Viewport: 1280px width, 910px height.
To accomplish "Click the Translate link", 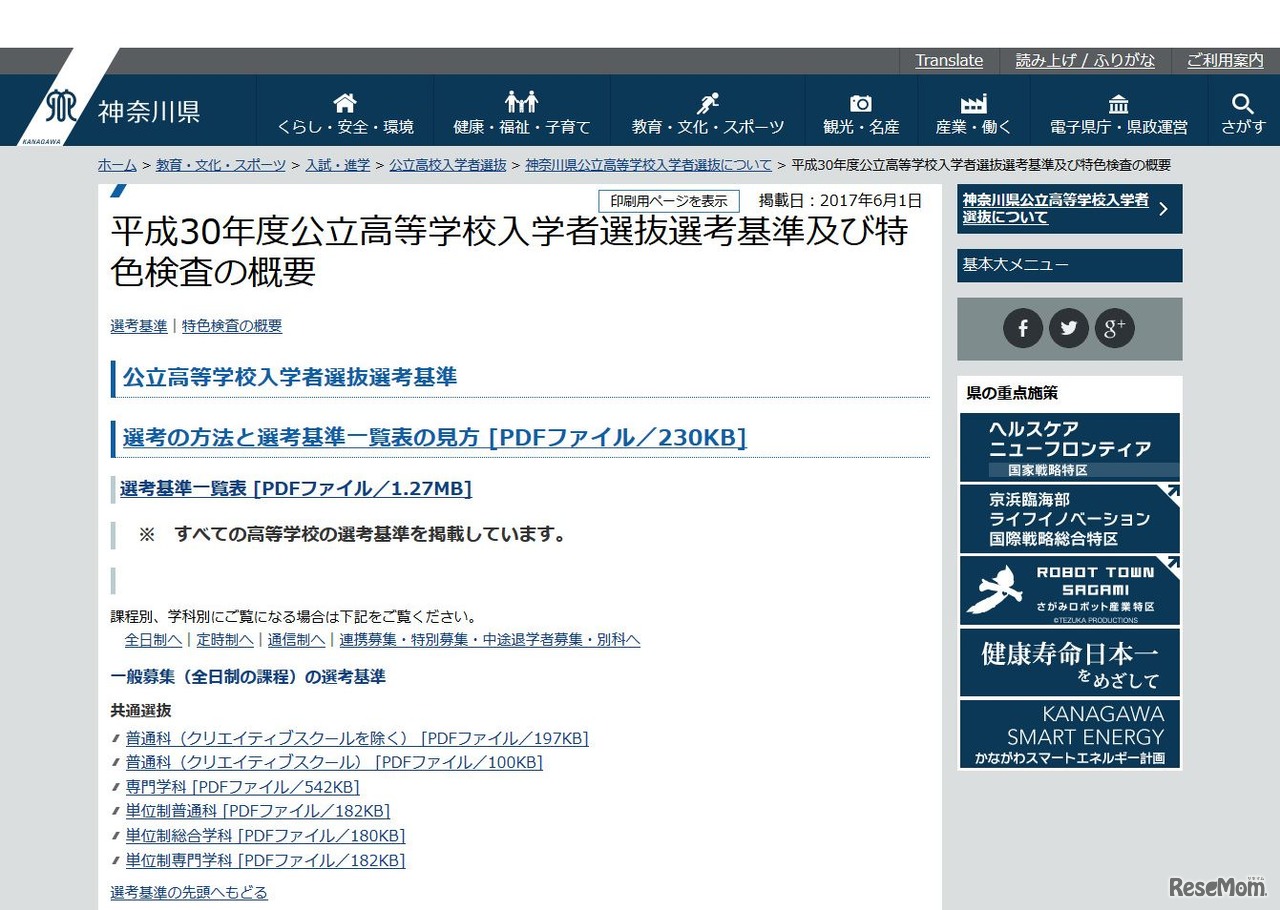I will pyautogui.click(x=948, y=60).
